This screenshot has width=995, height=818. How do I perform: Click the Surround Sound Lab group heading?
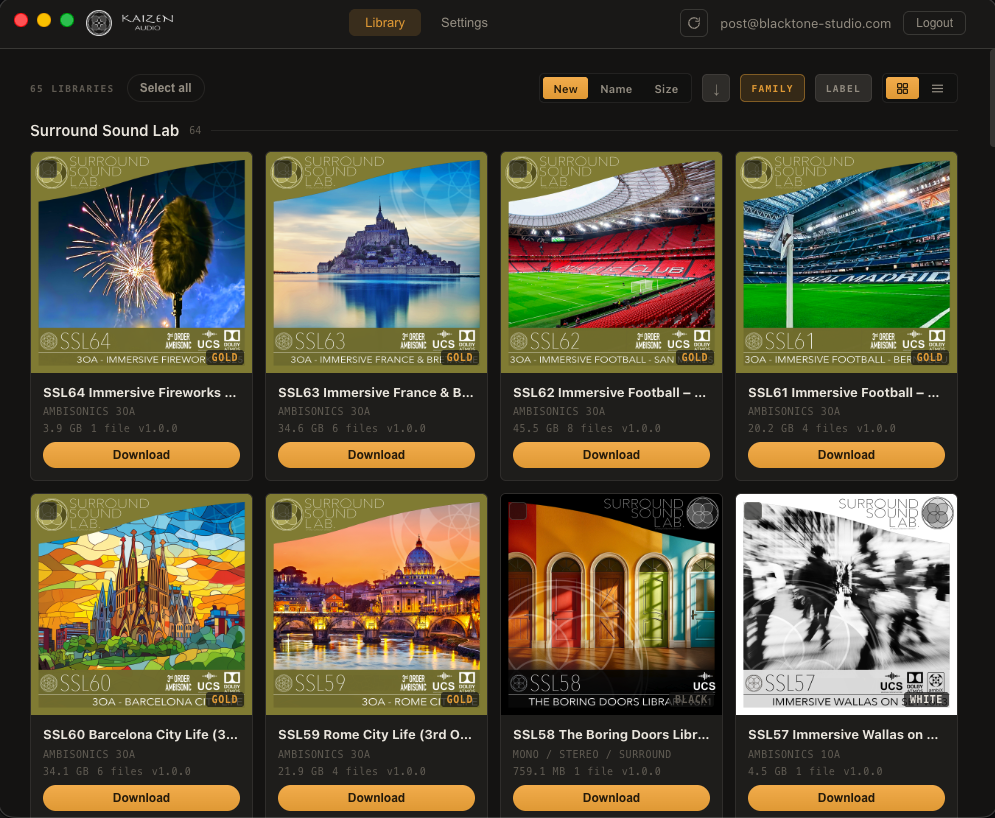pyautogui.click(x=105, y=131)
